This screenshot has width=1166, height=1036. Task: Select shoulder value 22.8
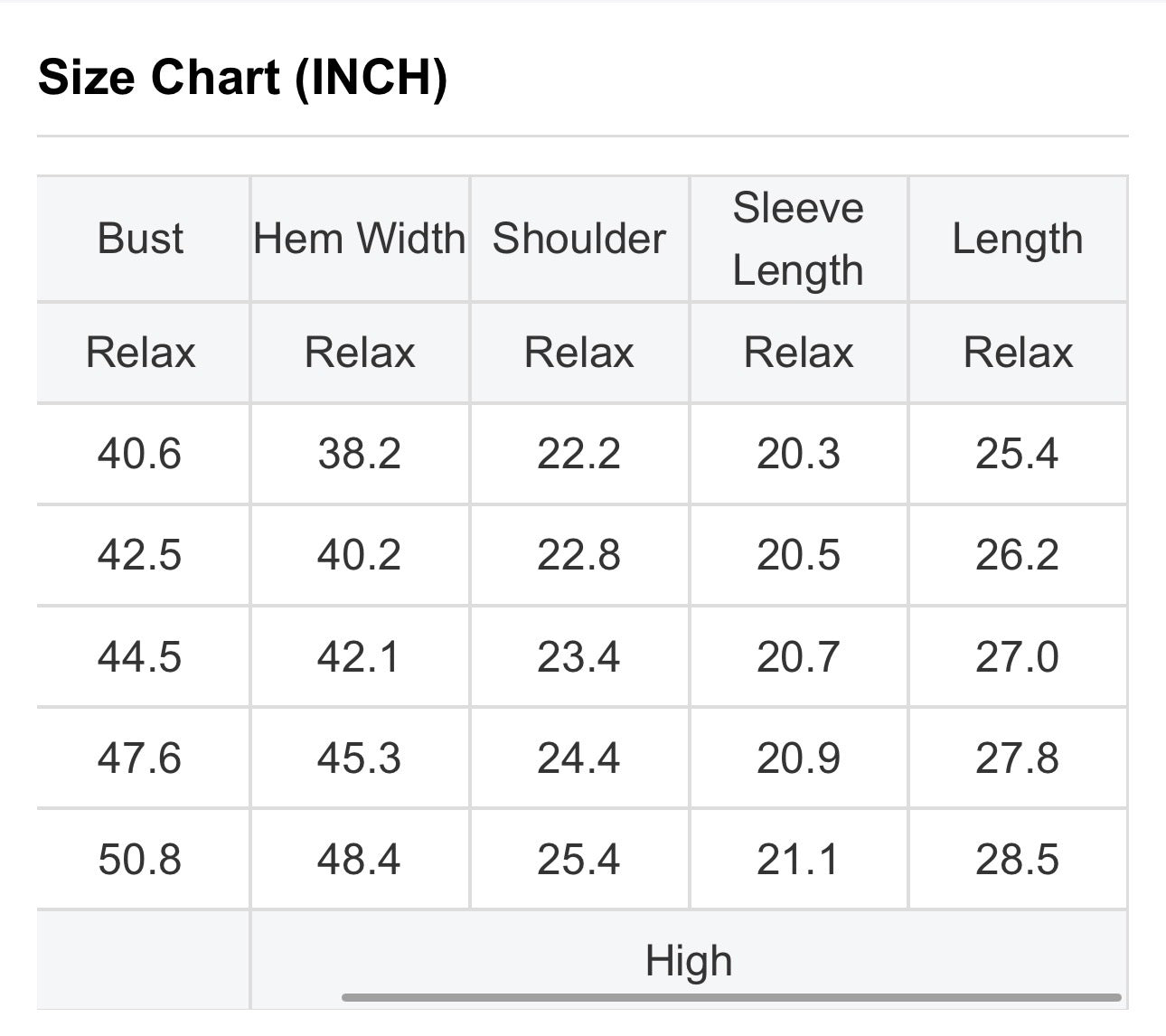(x=578, y=554)
